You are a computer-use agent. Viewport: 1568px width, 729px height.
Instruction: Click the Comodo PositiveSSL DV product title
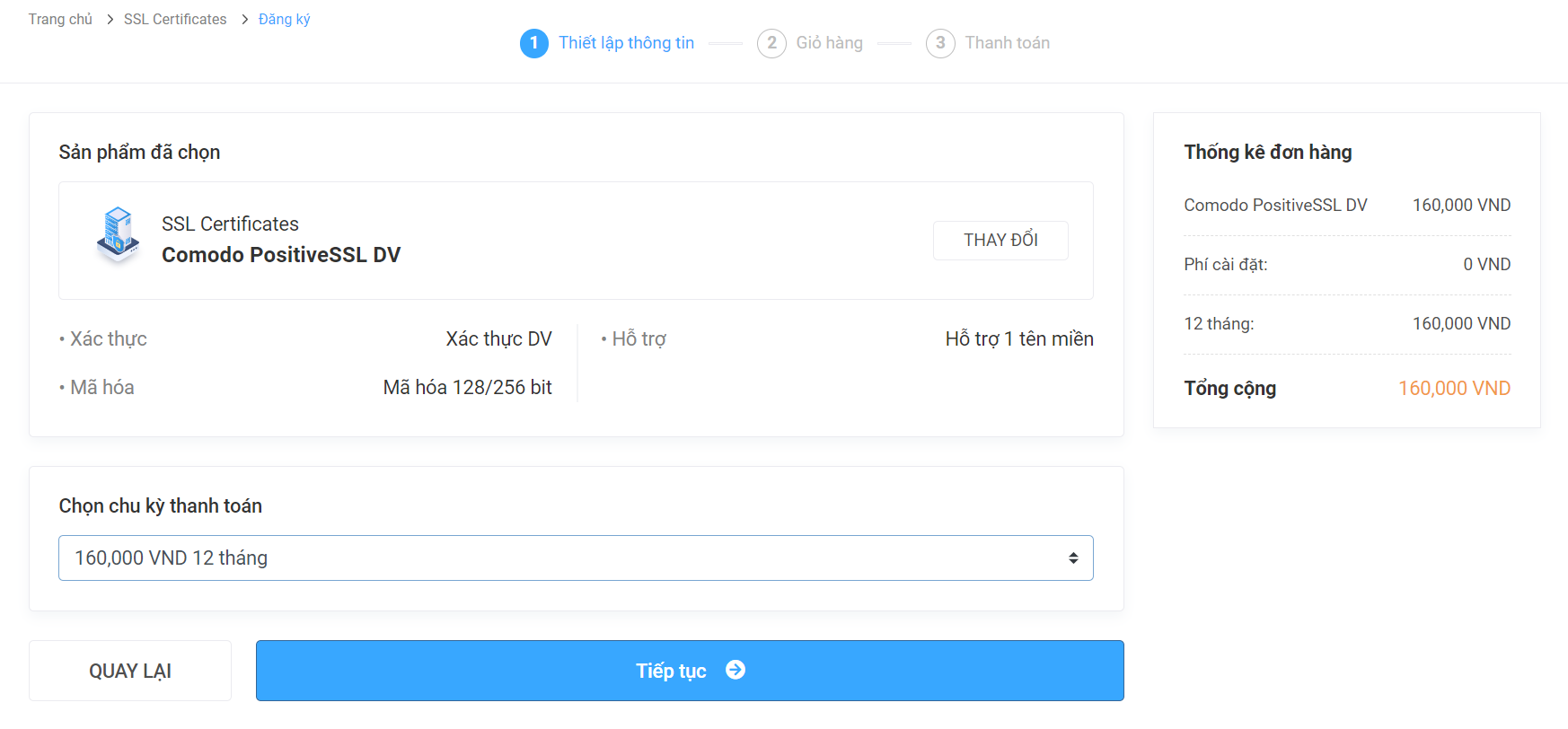[281, 255]
